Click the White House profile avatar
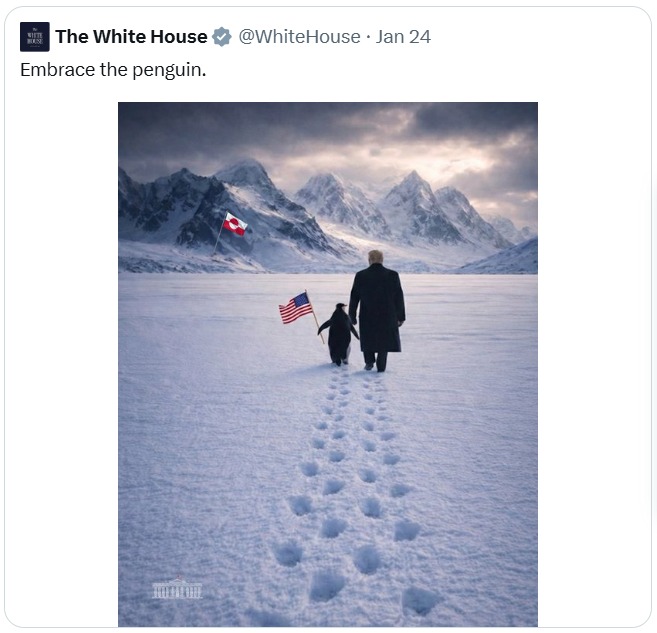 tap(35, 37)
